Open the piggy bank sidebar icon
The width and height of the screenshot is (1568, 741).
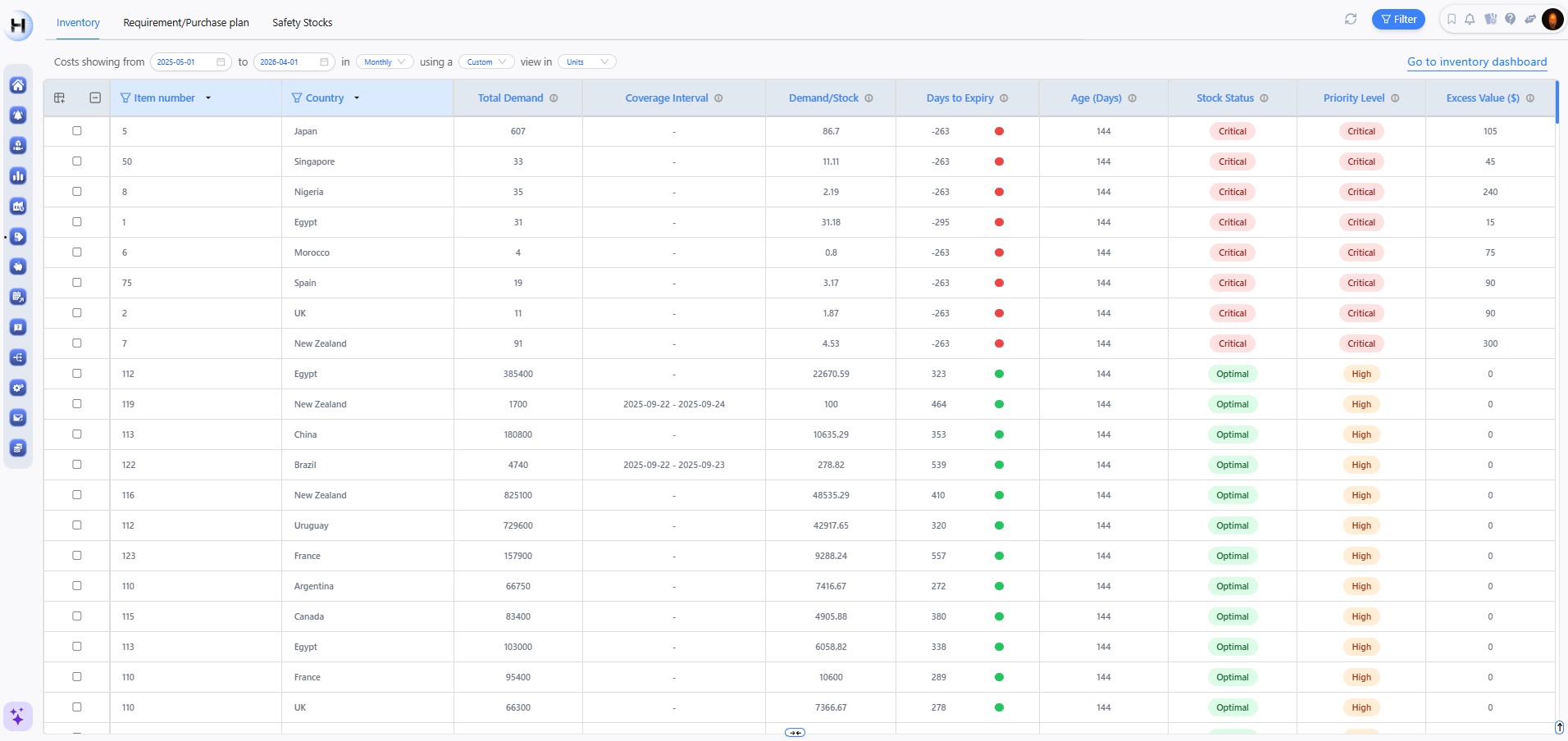click(x=18, y=267)
